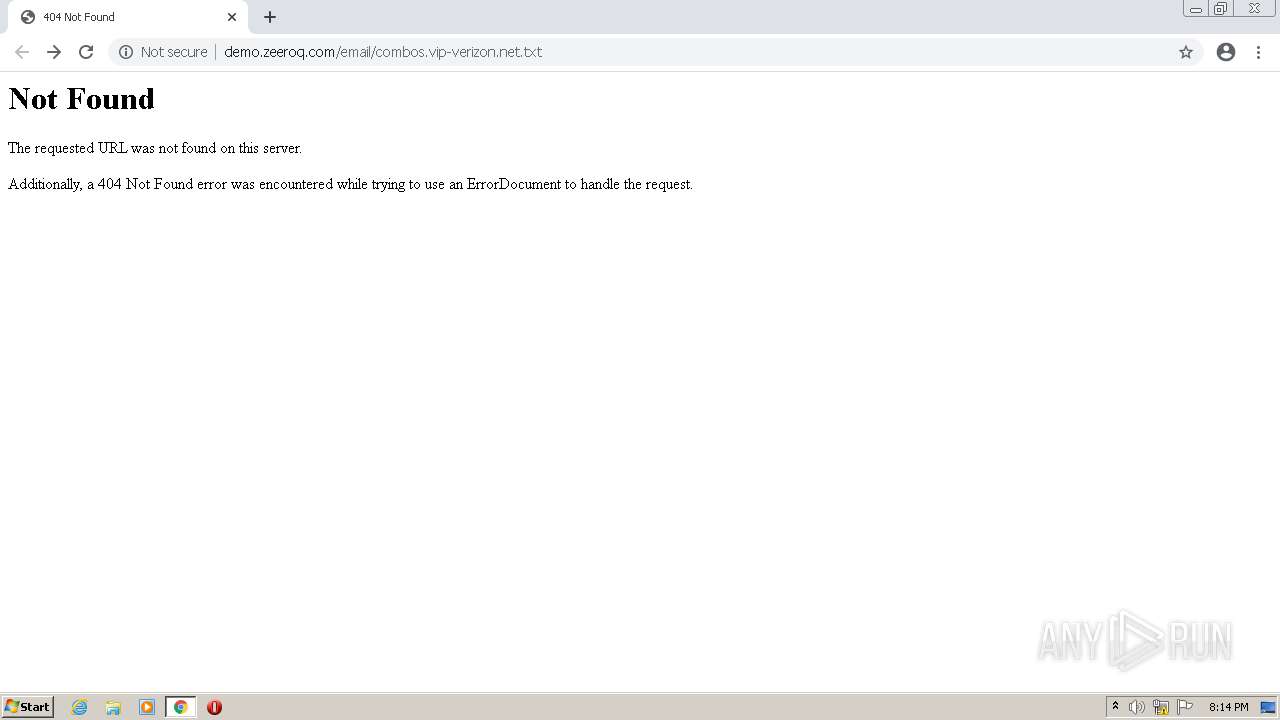Reload the current page
This screenshot has width=1280, height=720.
[x=86, y=52]
